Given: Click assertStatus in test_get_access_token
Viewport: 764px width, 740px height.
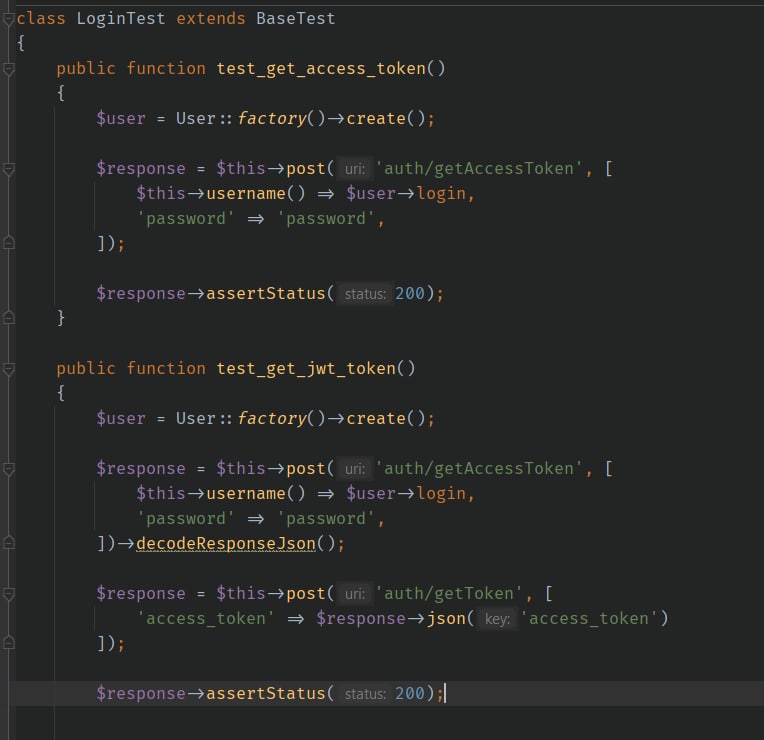Looking at the screenshot, I should pos(266,294).
